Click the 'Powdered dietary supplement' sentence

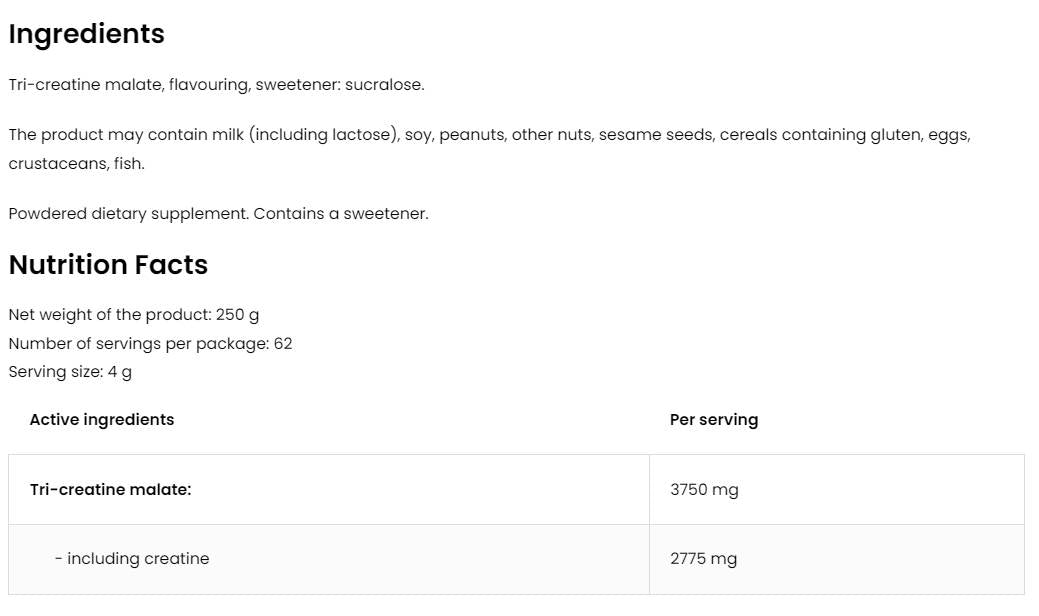(x=129, y=214)
